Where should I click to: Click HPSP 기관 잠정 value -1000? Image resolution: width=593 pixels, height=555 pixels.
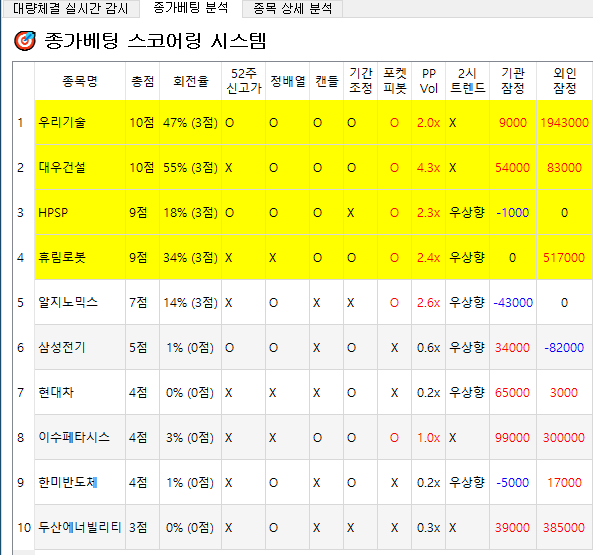tap(512, 212)
